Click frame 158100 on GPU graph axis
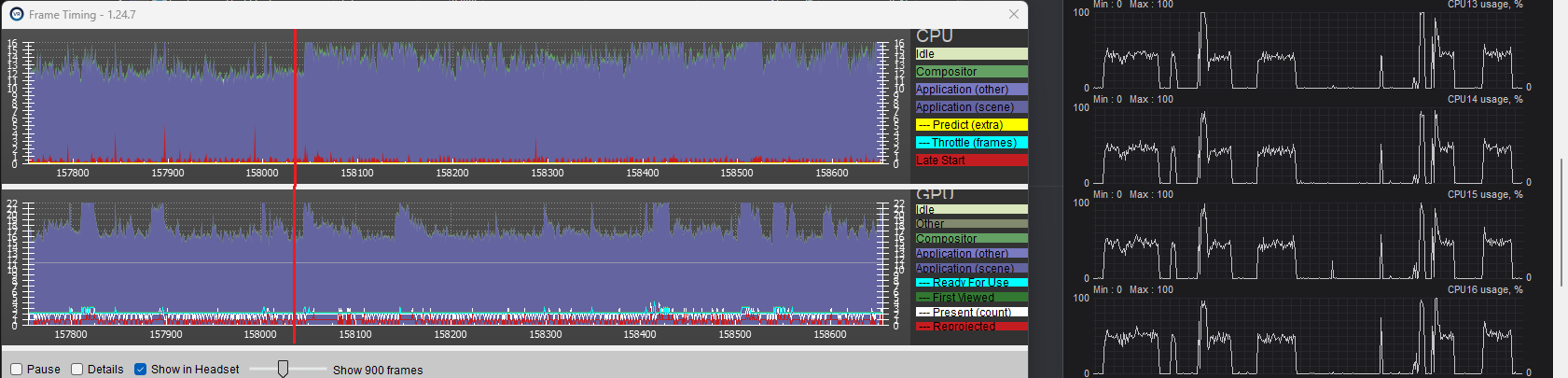 click(355, 334)
